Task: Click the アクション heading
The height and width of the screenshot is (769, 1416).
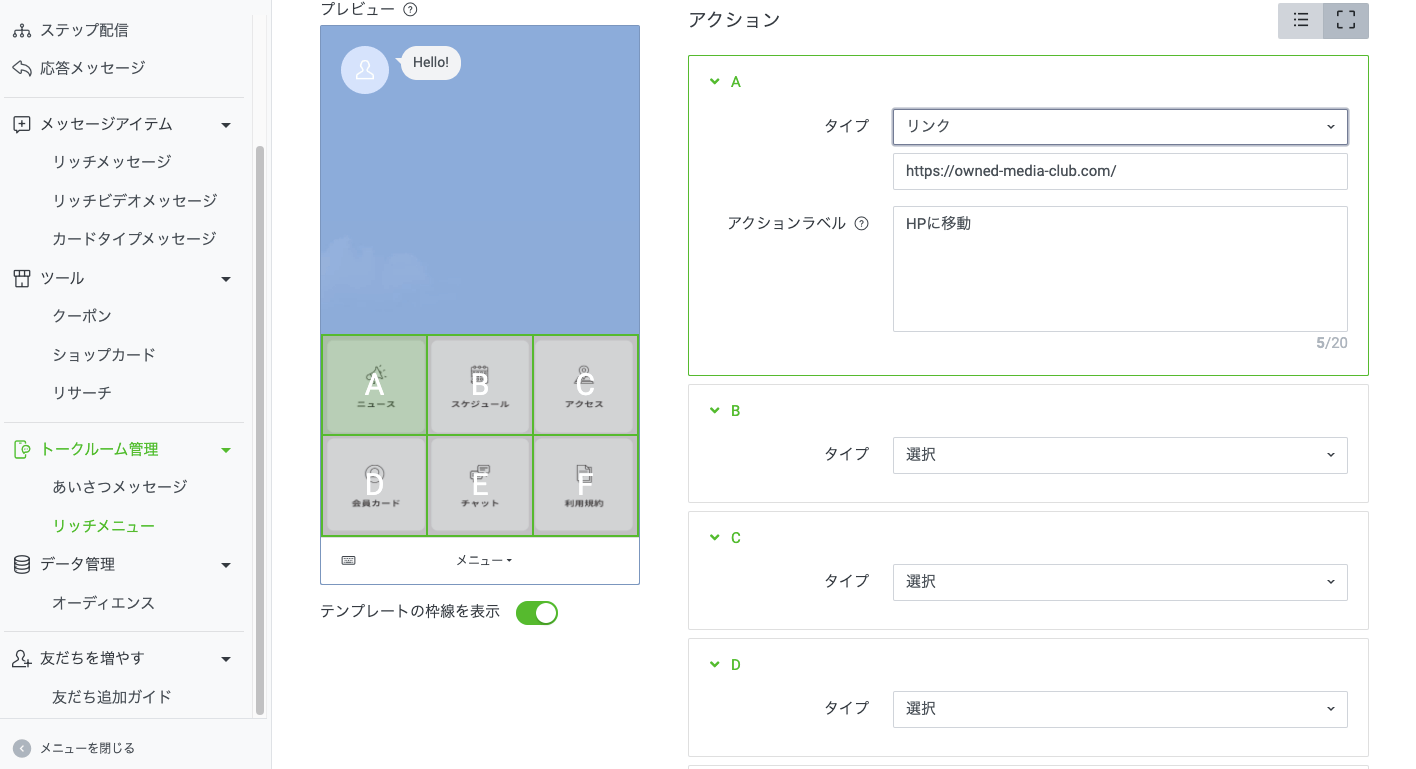Action: point(734,20)
